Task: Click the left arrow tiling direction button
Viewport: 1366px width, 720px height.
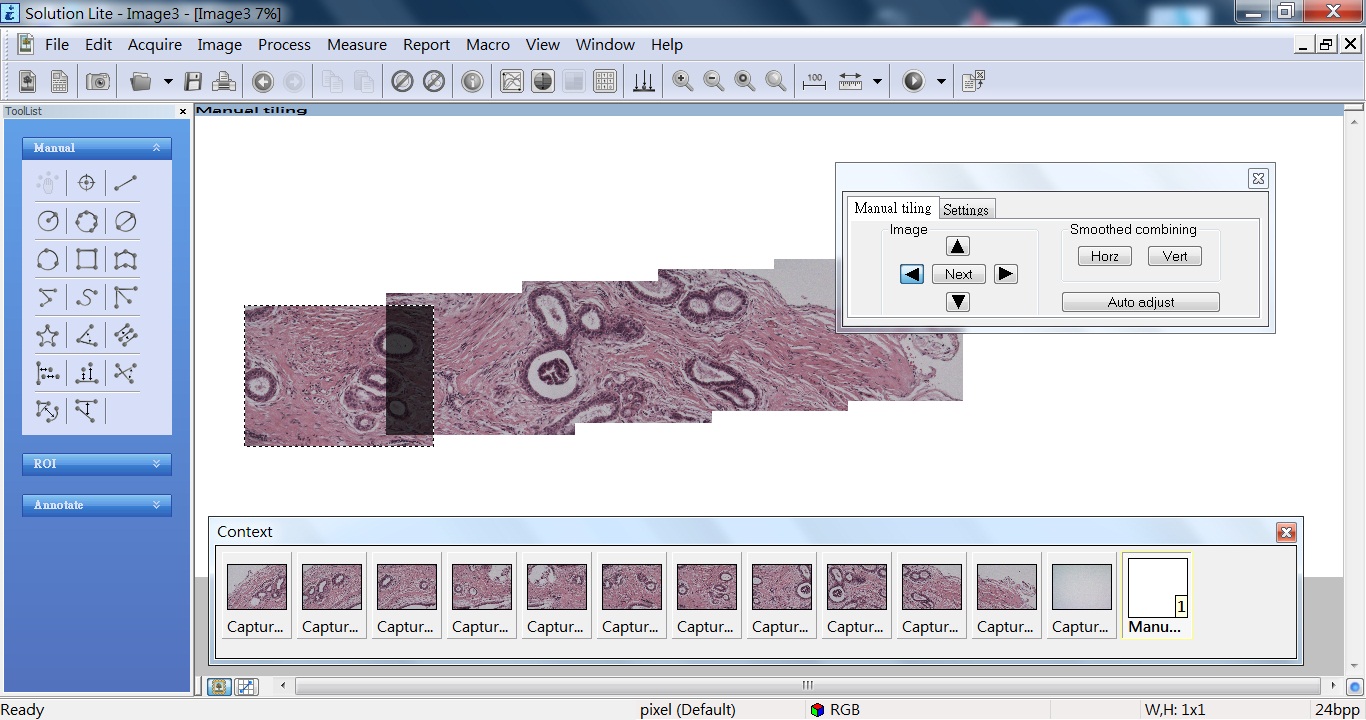Action: 911,274
